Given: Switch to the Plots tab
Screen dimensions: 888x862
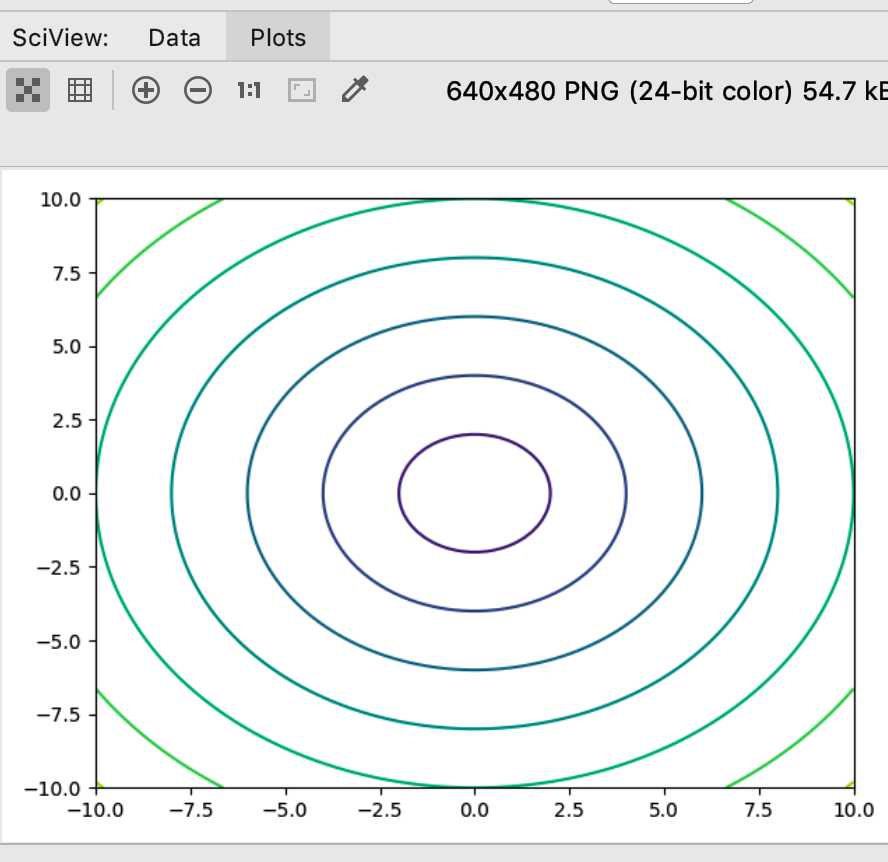Looking at the screenshot, I should point(278,38).
